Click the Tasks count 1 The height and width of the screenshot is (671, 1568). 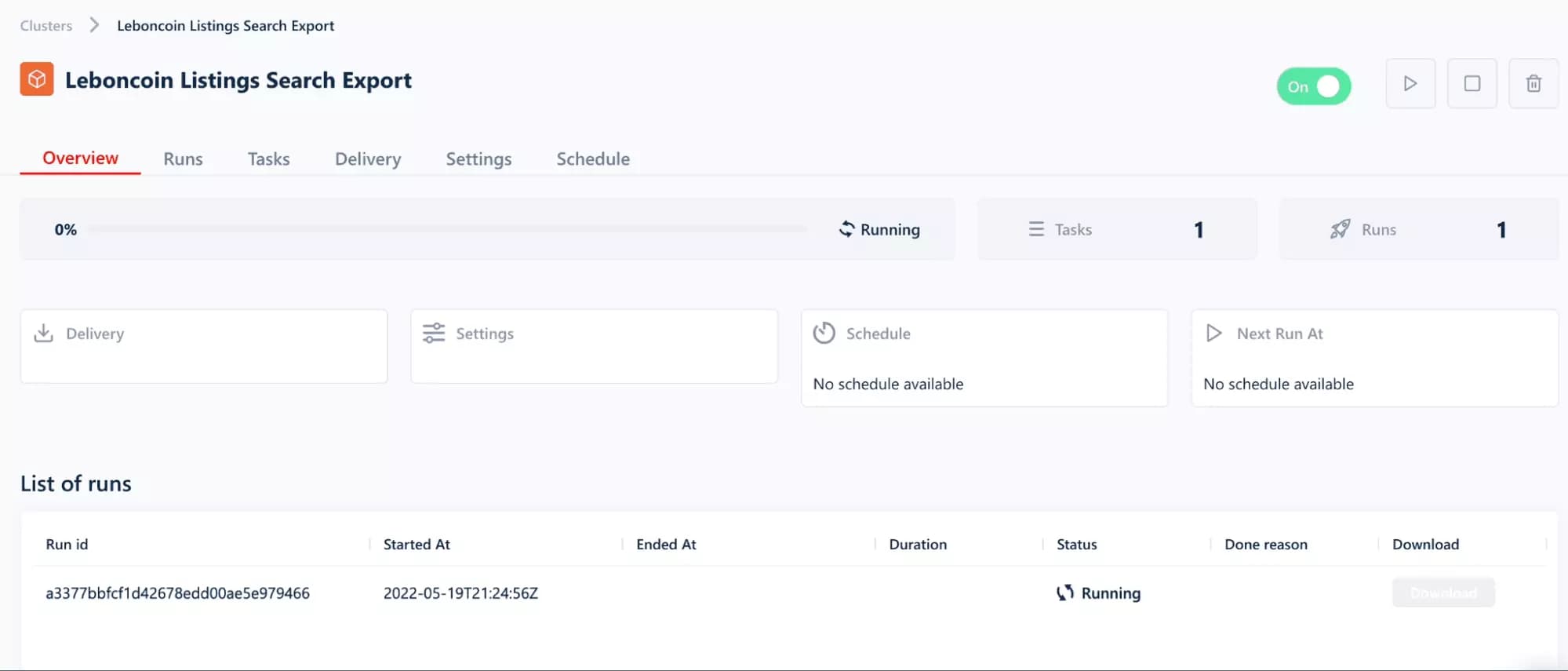tap(1199, 229)
